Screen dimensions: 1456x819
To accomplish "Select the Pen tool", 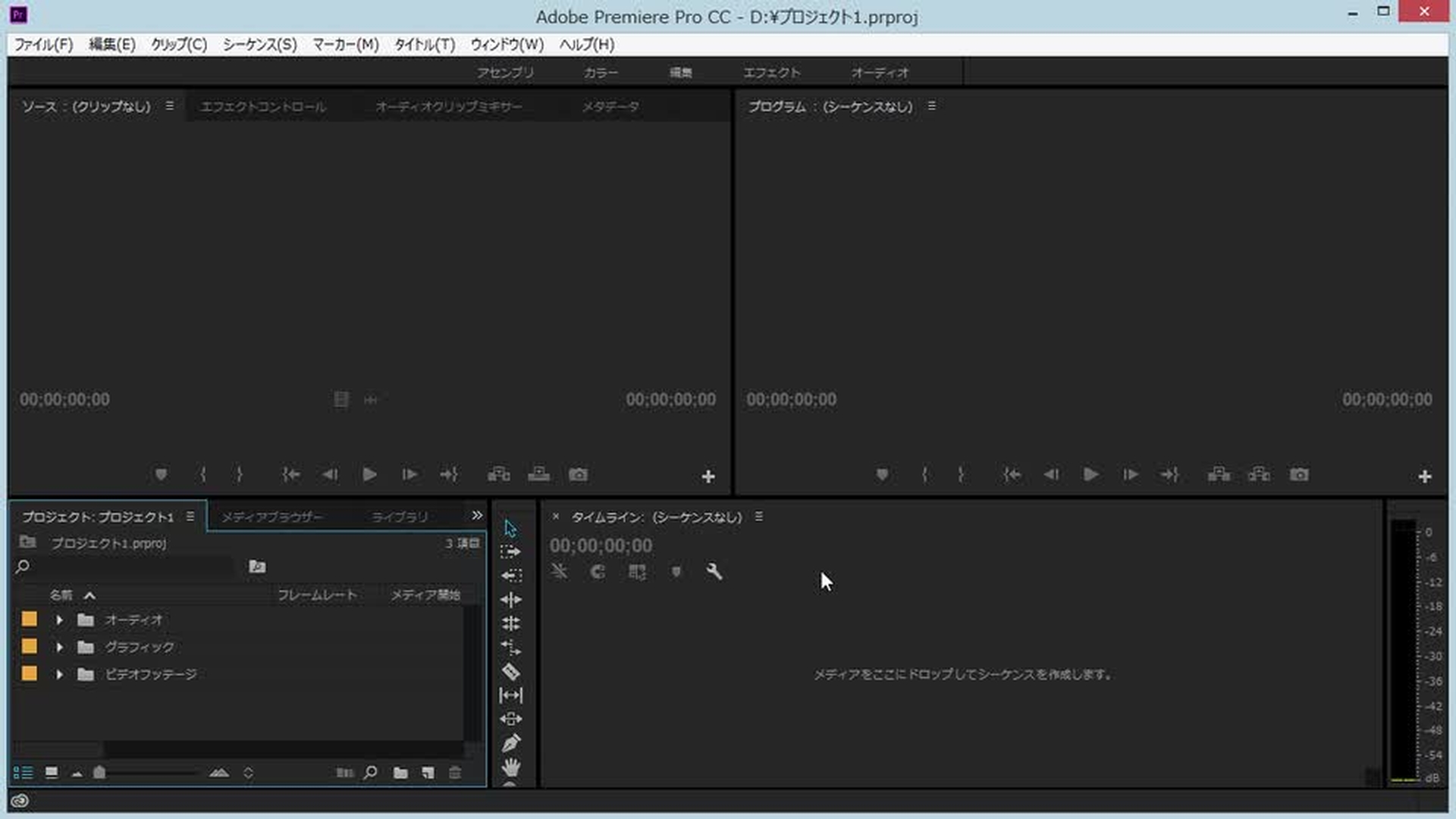I will click(x=510, y=743).
